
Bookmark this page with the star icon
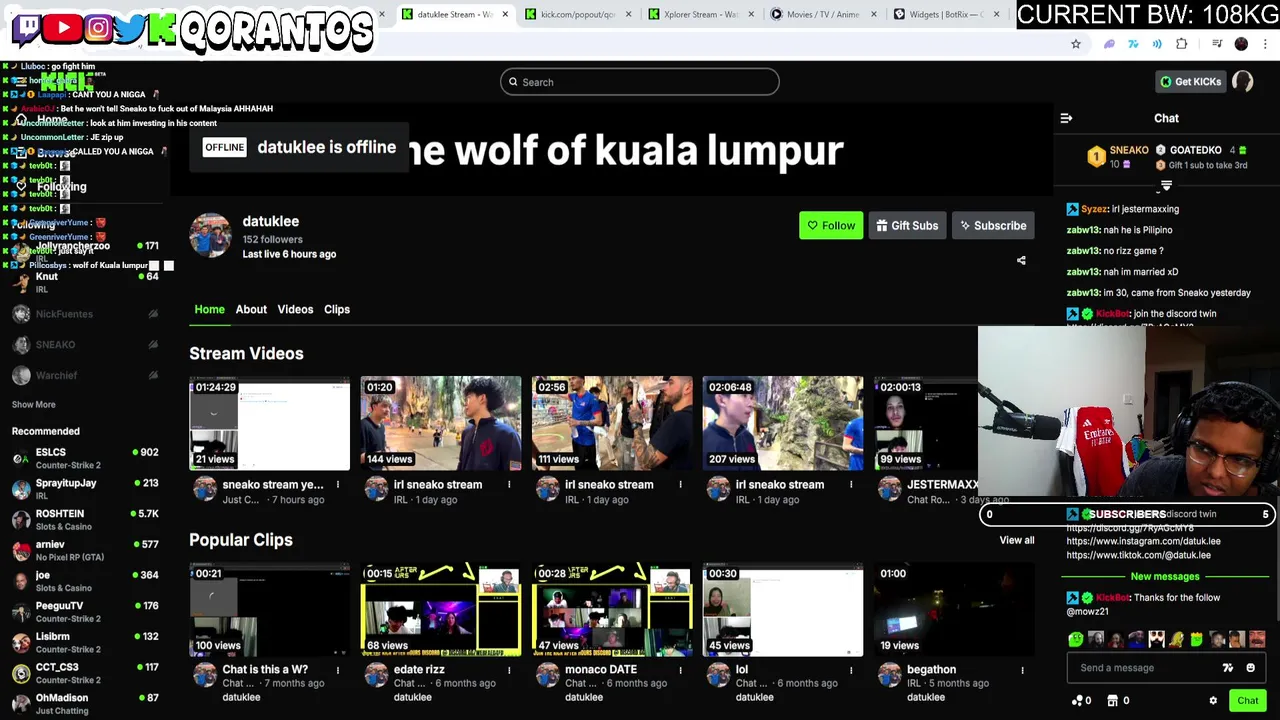[x=1076, y=44]
